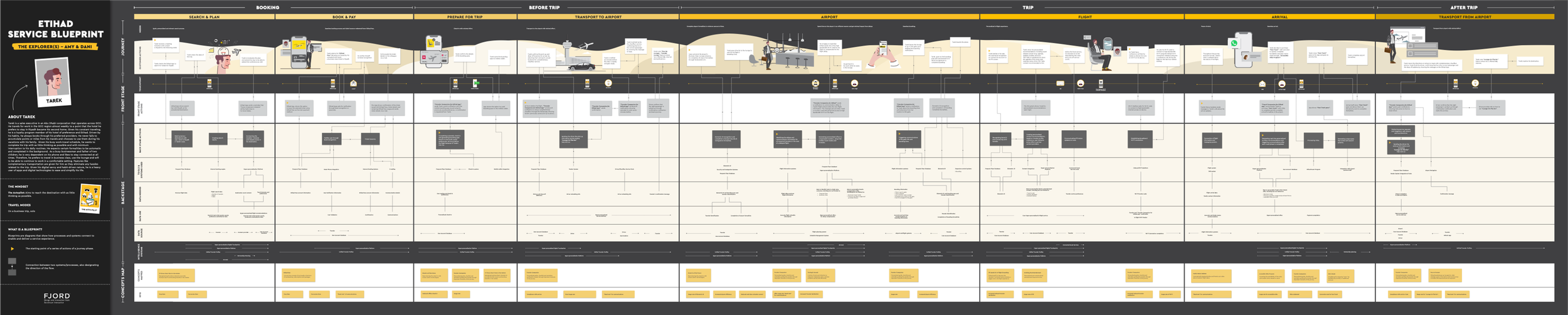
Task: Click the Etihad app phone icon under Book & Pay
Action: pos(333,83)
